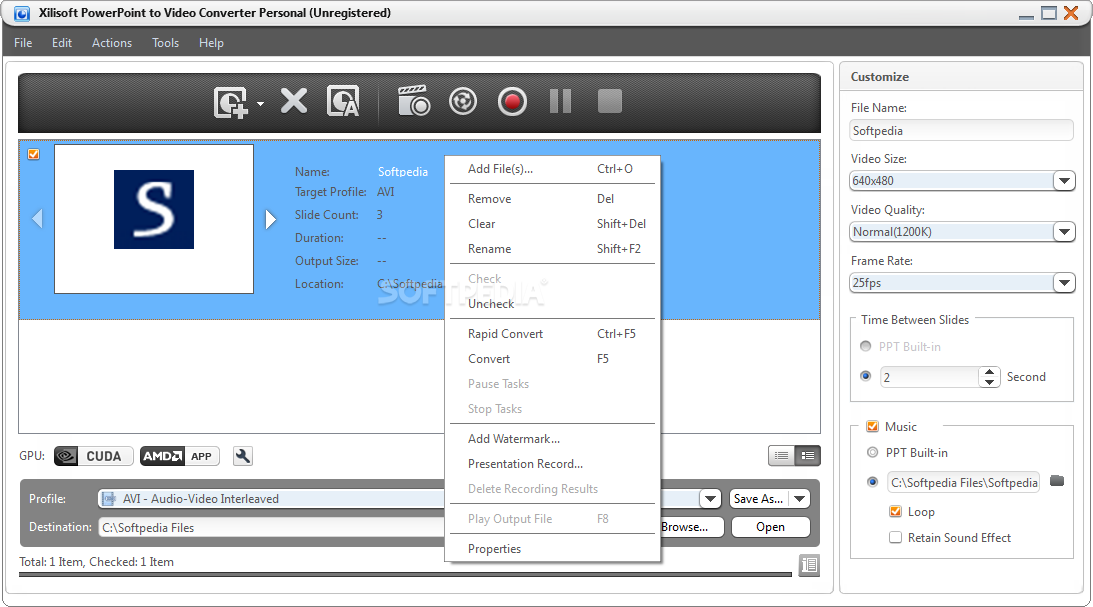Click the Remove (X) toolbar icon
This screenshot has height=607, width=1093.
pos(293,101)
